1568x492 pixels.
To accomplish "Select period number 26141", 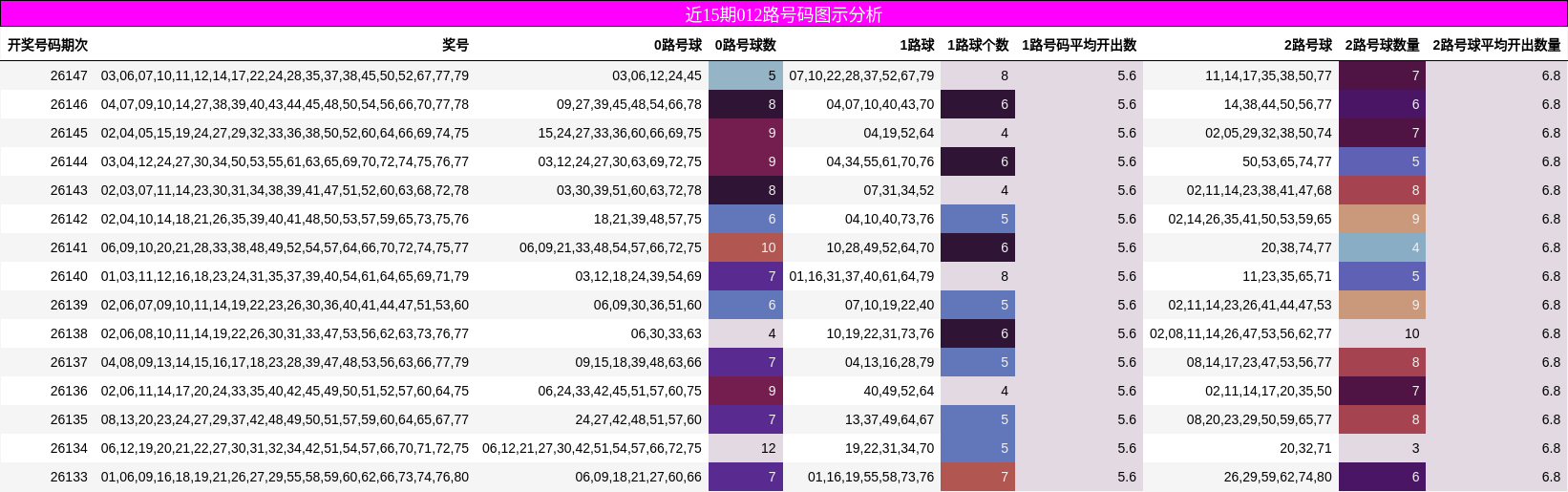I will click(69, 247).
